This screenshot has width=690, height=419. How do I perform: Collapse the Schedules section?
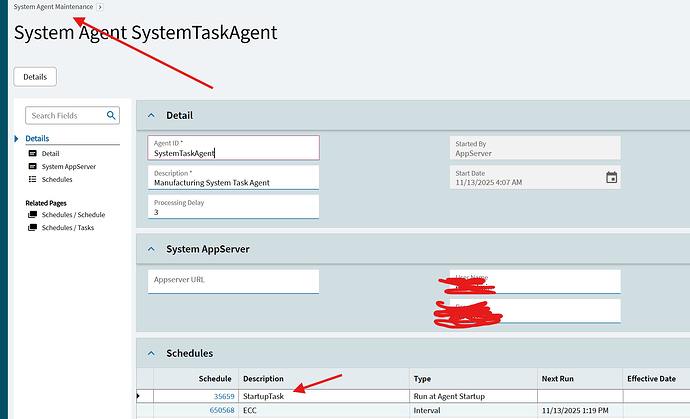pos(151,353)
